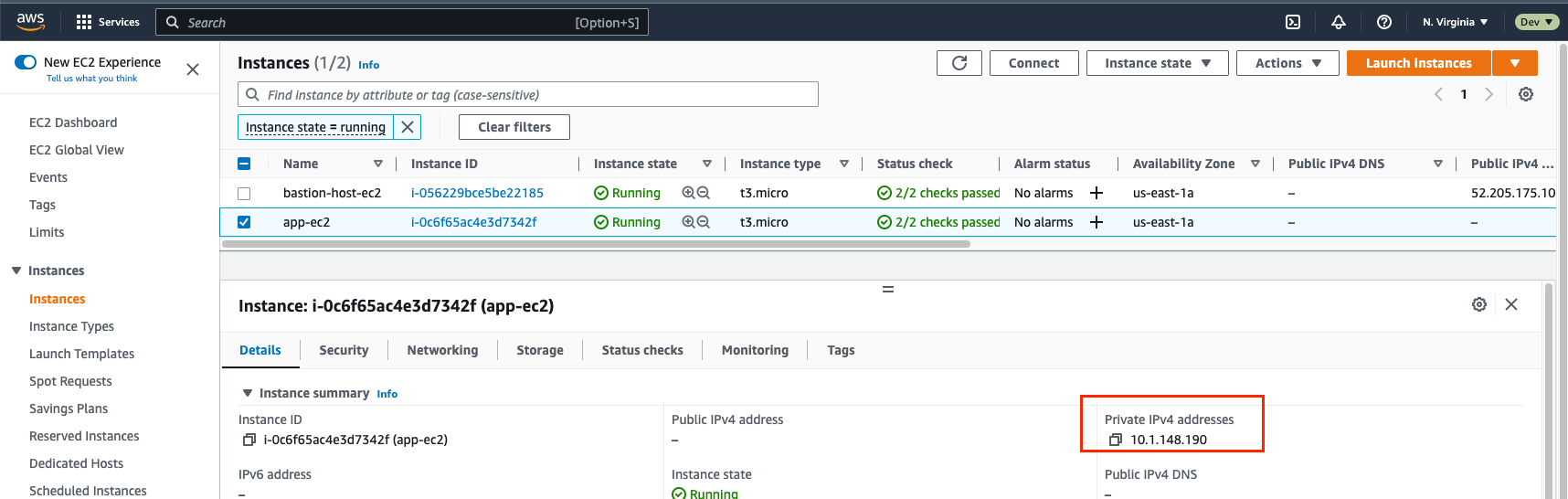This screenshot has height=499, width=1568.
Task: Open the Dev account dropdown
Action: (x=1537, y=22)
